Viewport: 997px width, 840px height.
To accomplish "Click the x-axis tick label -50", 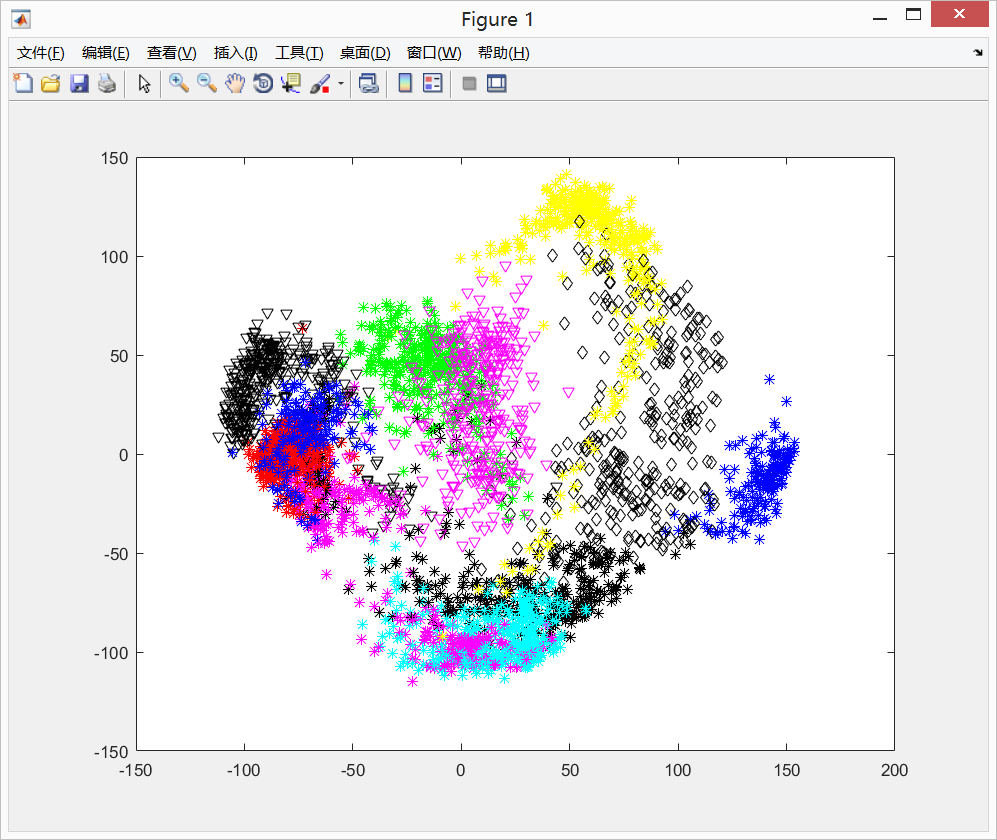I will [353, 770].
